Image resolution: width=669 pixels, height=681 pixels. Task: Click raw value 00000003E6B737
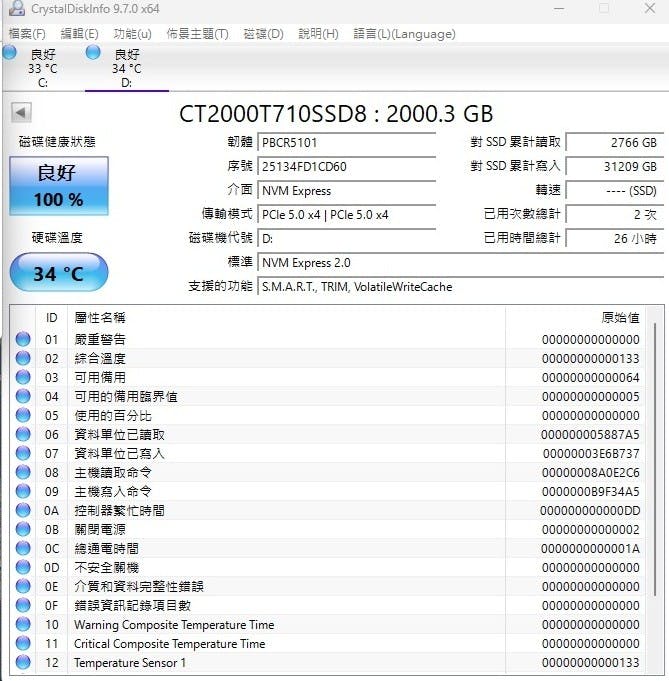pyautogui.click(x=591, y=453)
